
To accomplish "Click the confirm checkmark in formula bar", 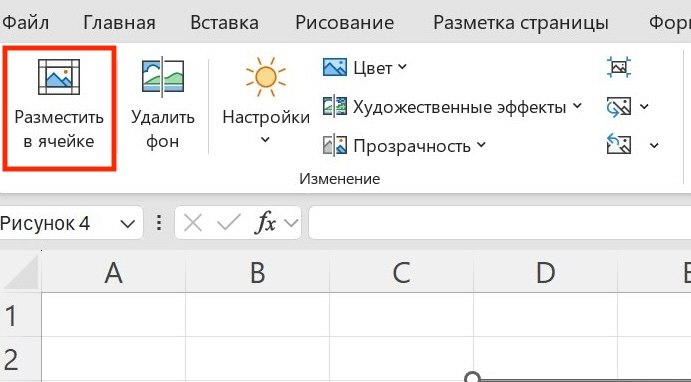I will coord(229,223).
